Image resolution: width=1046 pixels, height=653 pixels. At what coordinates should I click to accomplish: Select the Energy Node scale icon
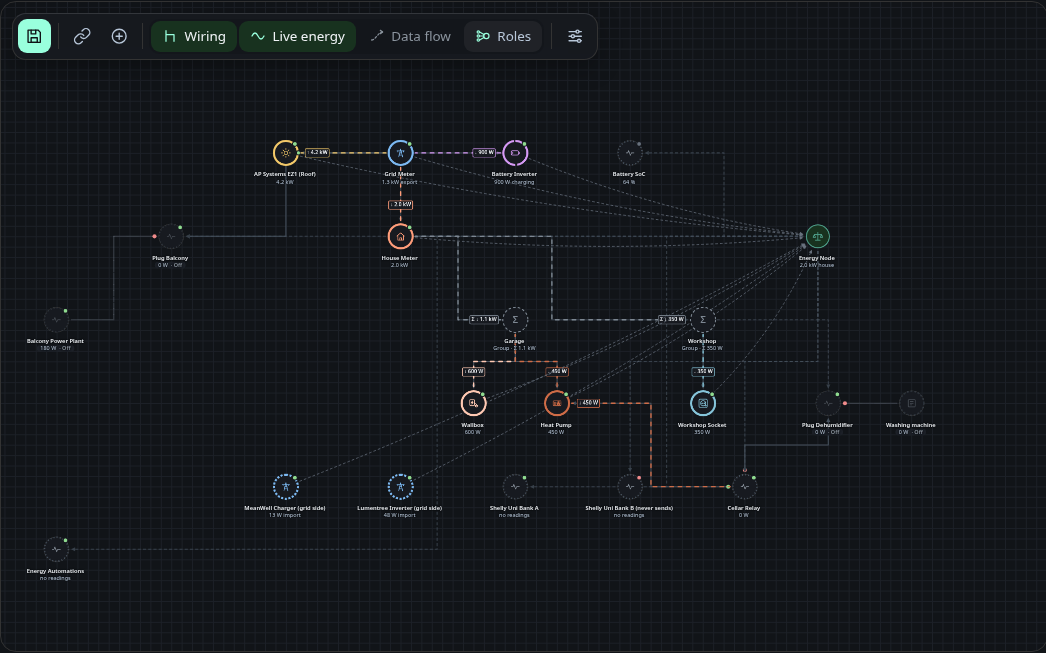[817, 236]
